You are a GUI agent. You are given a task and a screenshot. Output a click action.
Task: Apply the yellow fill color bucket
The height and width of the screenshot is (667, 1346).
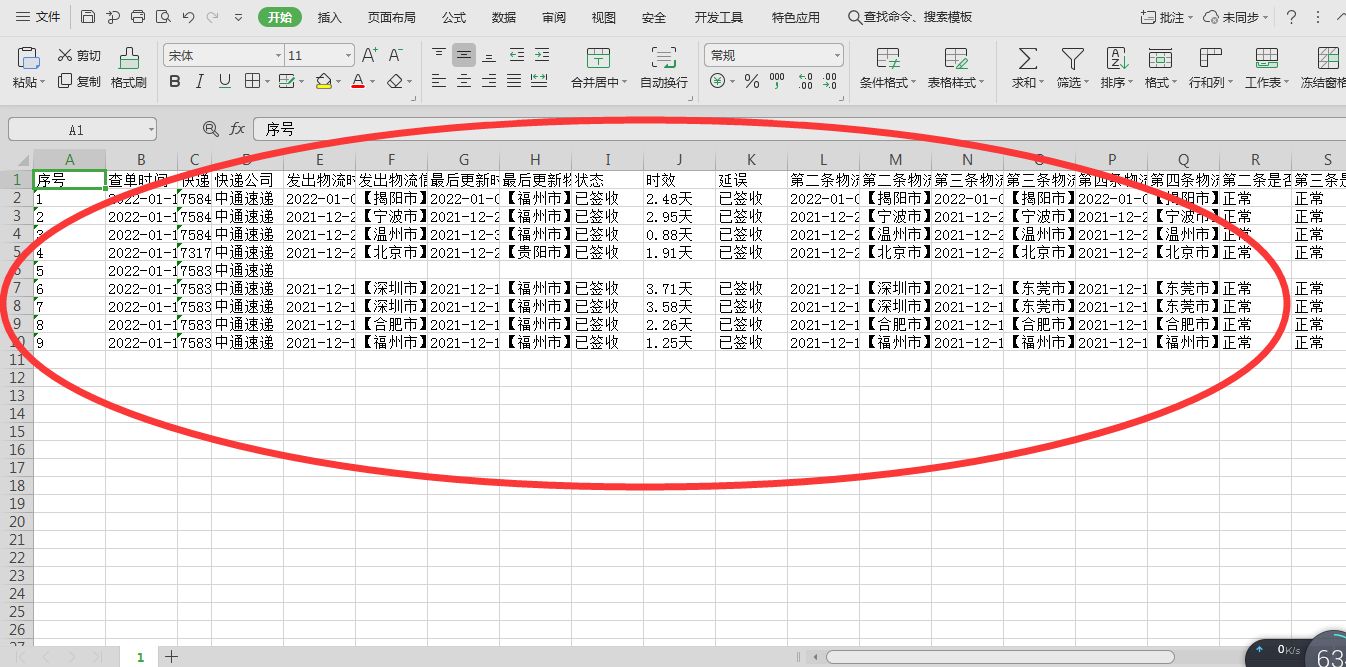coord(323,82)
